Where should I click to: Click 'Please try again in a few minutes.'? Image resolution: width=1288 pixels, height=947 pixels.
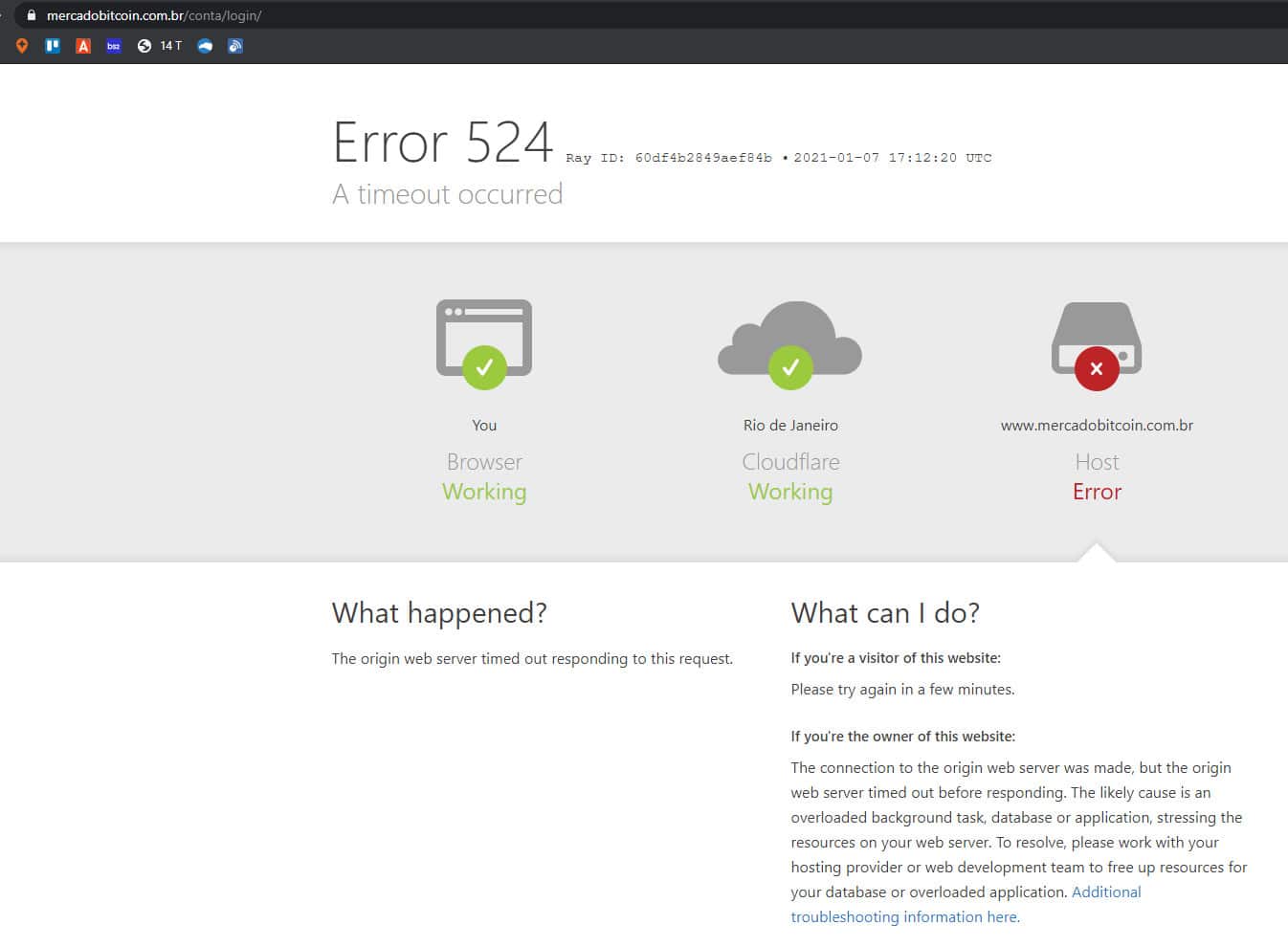click(902, 690)
